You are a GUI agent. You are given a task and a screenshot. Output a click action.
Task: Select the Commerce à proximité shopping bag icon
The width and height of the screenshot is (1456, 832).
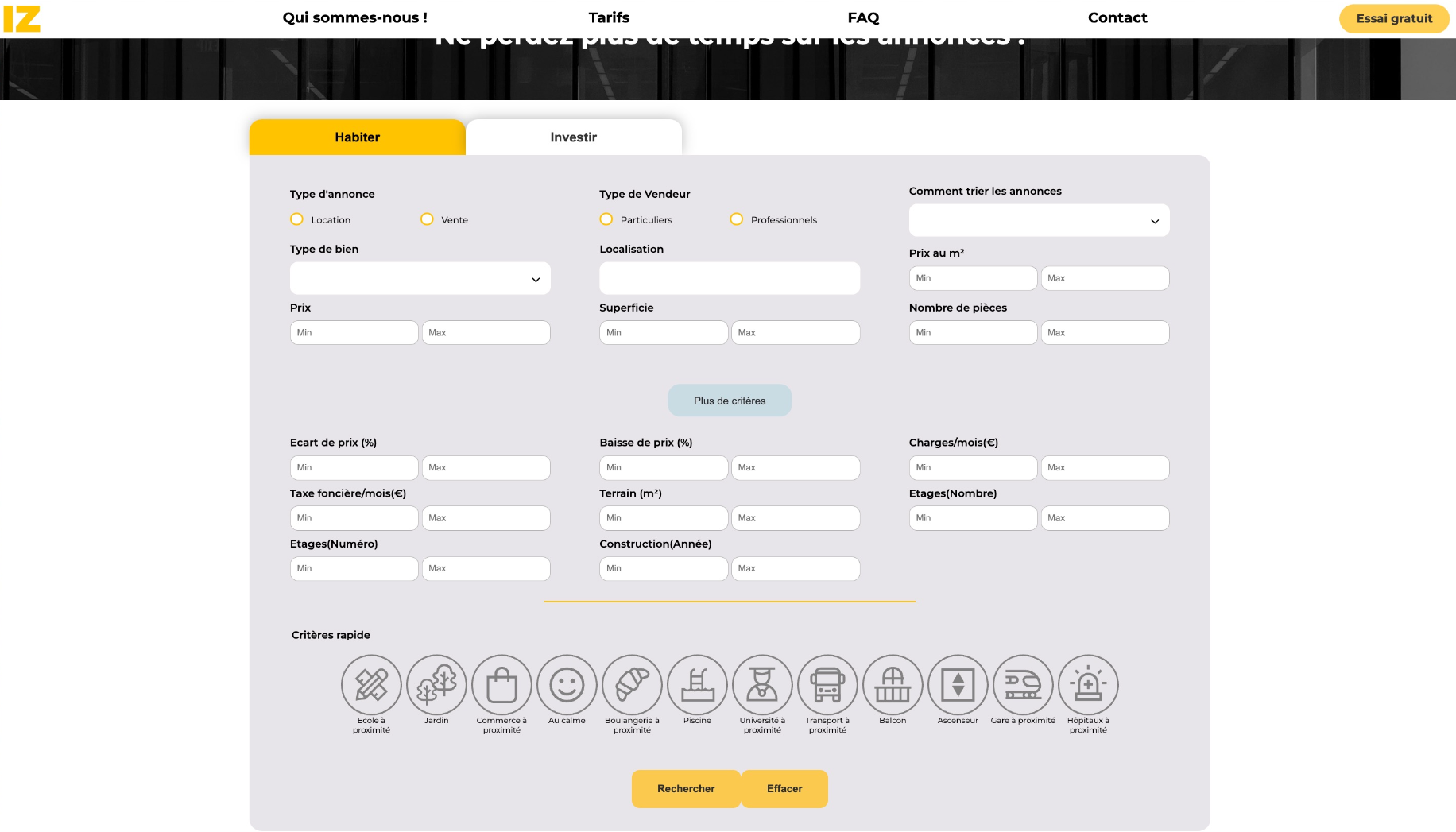pos(501,684)
